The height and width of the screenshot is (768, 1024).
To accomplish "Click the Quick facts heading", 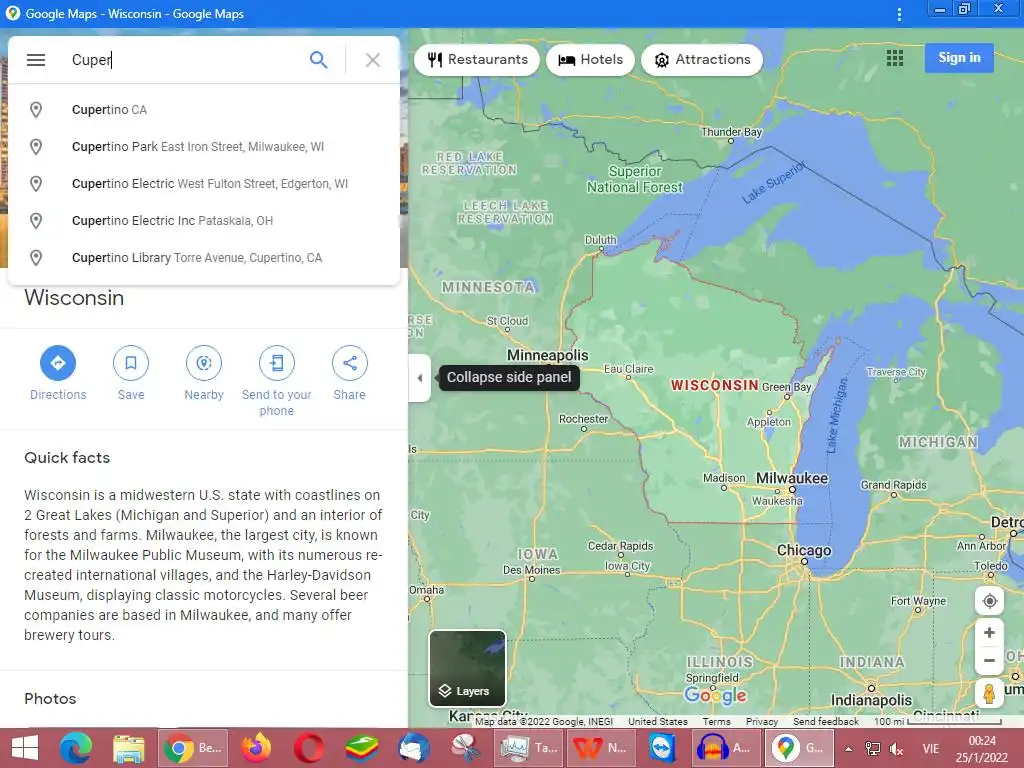I will pyautogui.click(x=67, y=458).
